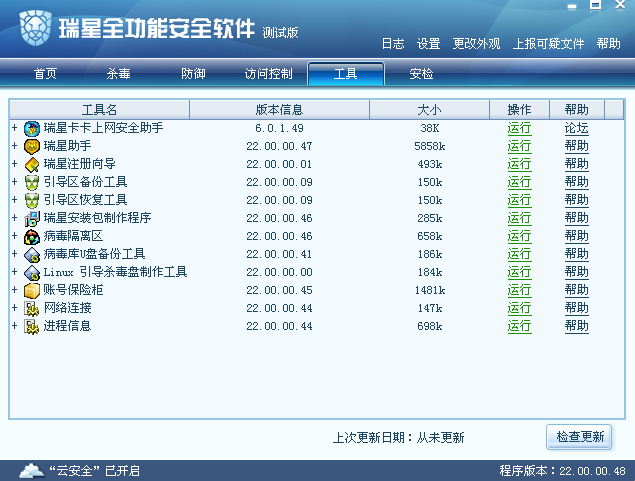This screenshot has width=635, height=481.
Task: Expand the 瑞星卡卡上网安全助手 row
Action: (x=15, y=128)
